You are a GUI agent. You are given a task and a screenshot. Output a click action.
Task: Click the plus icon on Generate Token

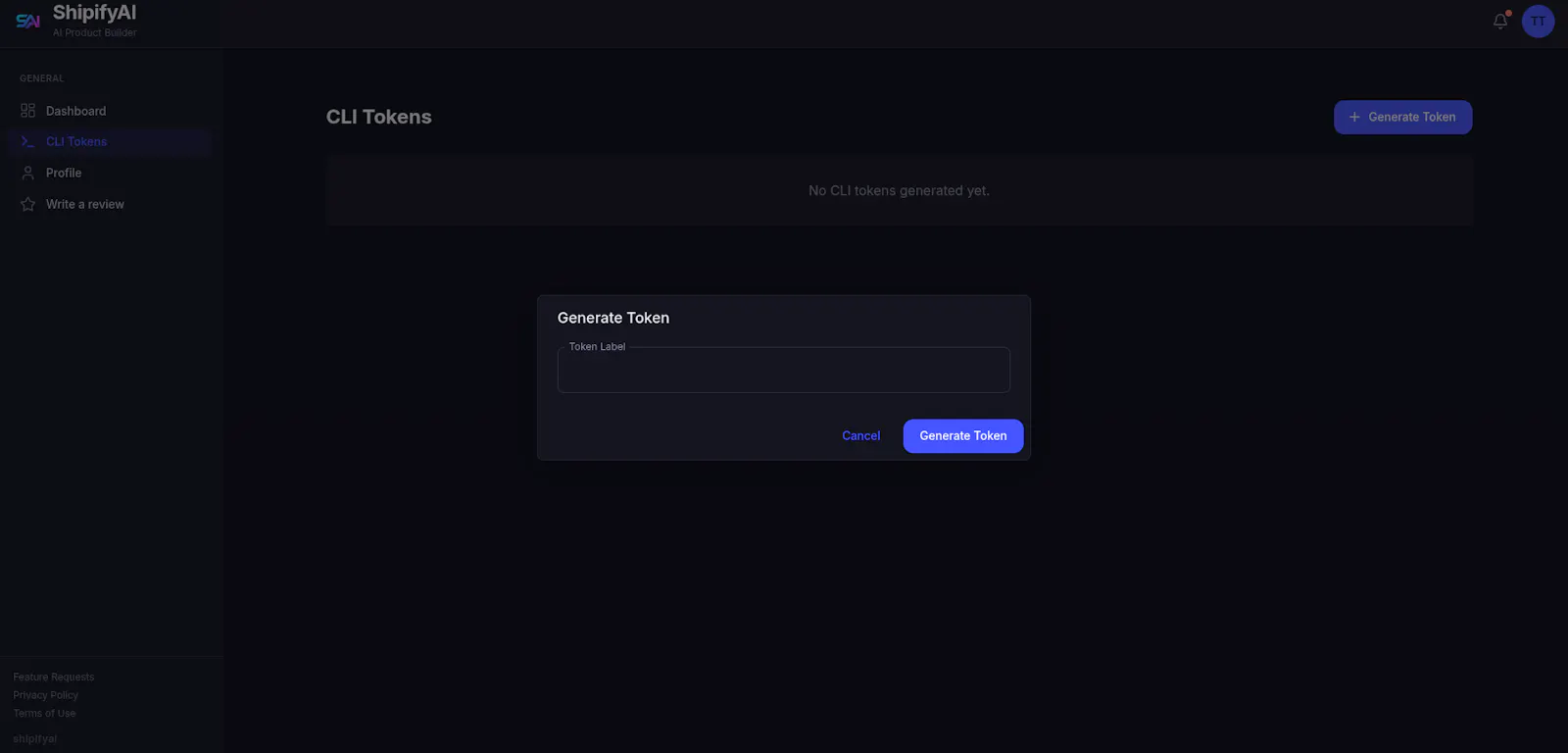(x=1354, y=117)
